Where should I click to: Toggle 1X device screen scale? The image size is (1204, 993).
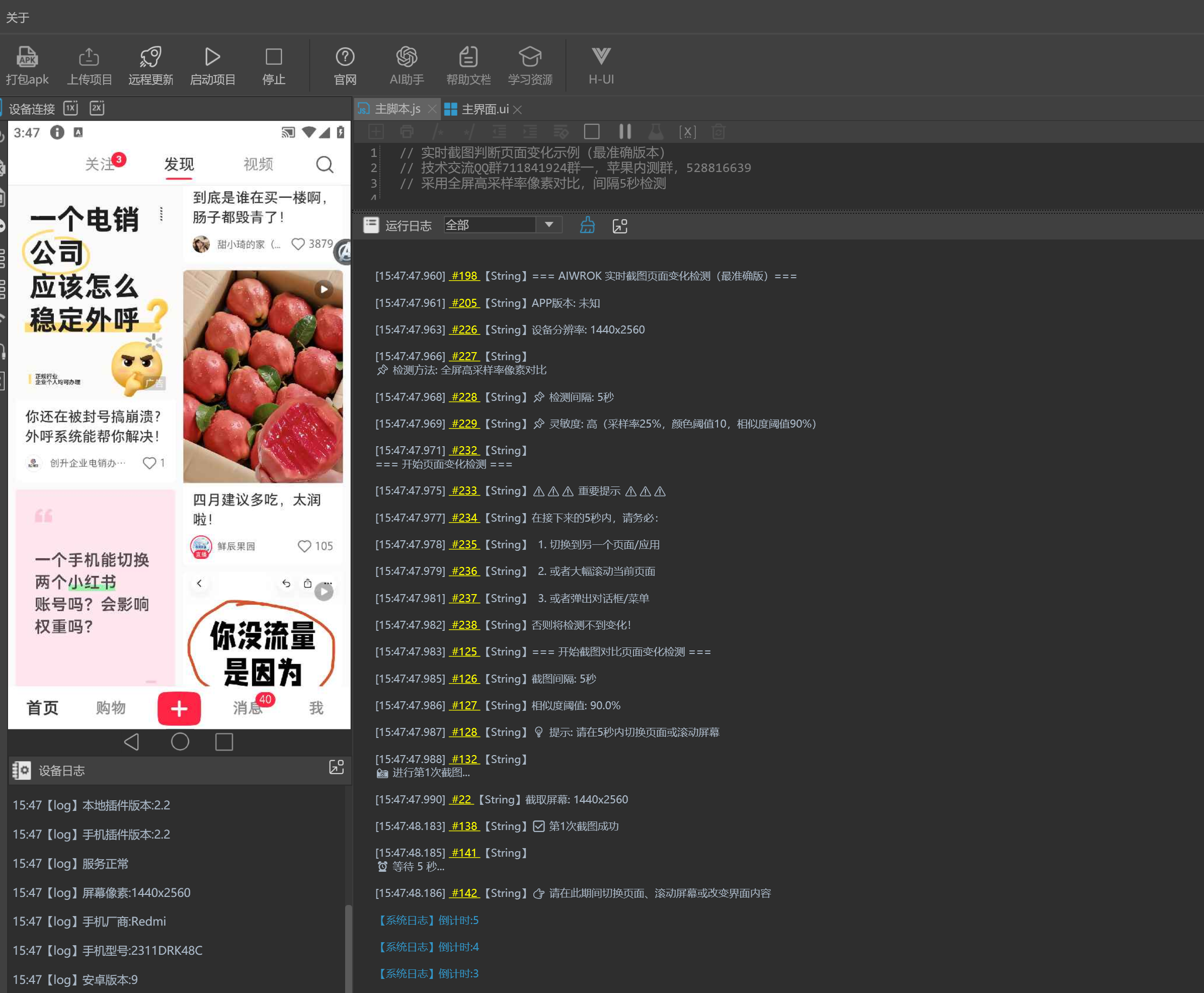pos(71,108)
